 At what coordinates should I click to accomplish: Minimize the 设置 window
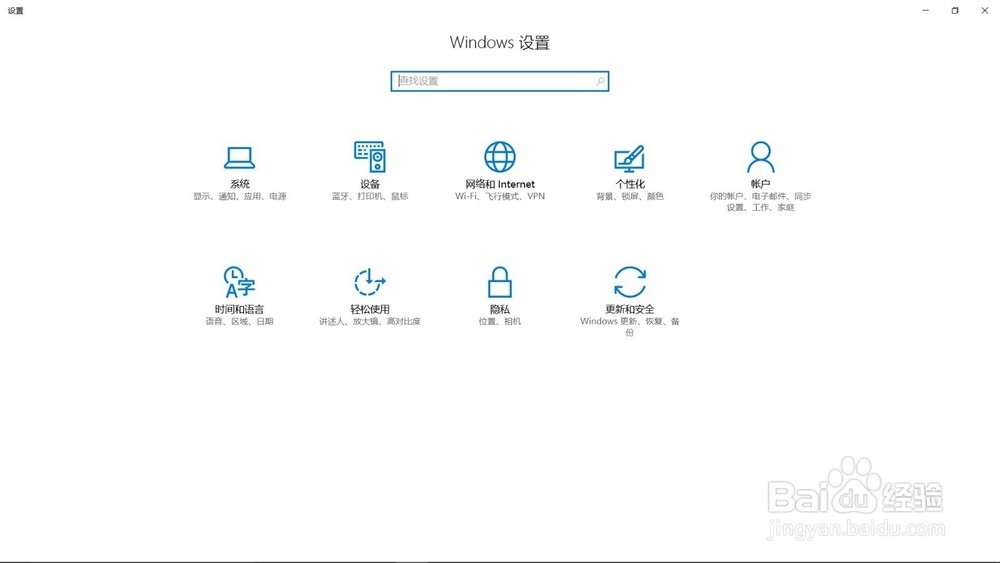point(925,10)
